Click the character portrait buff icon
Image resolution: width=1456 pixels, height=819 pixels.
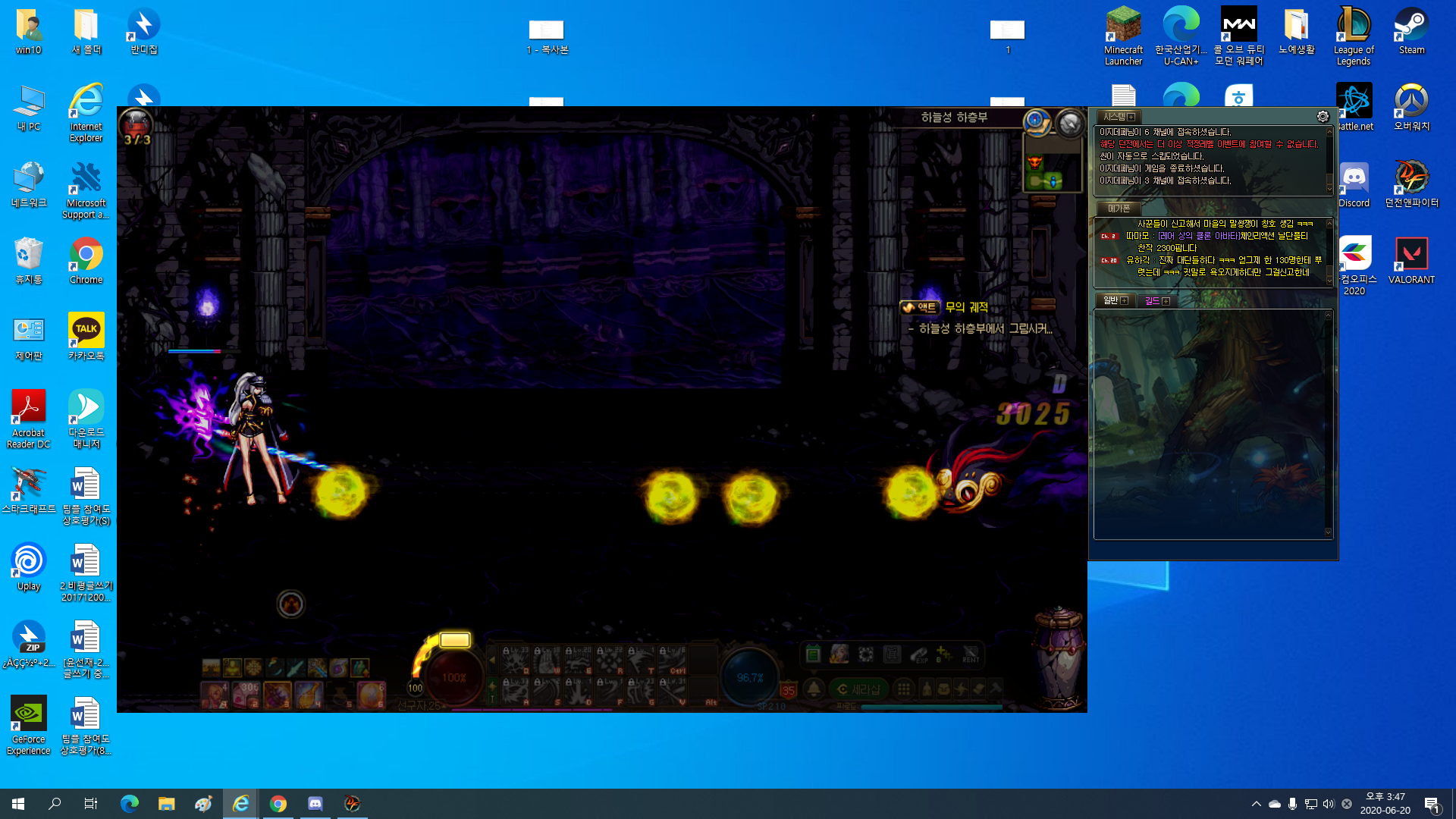839,654
